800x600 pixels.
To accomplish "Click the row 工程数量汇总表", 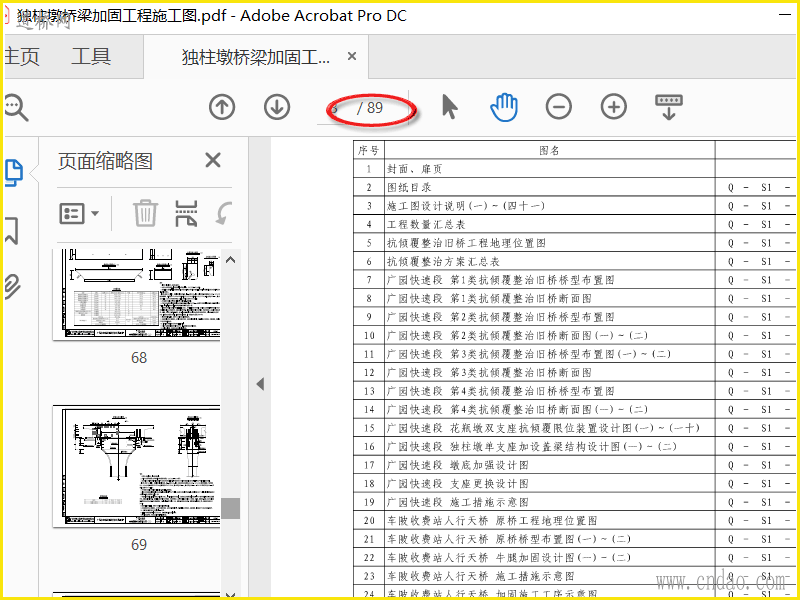I will 574,224.
